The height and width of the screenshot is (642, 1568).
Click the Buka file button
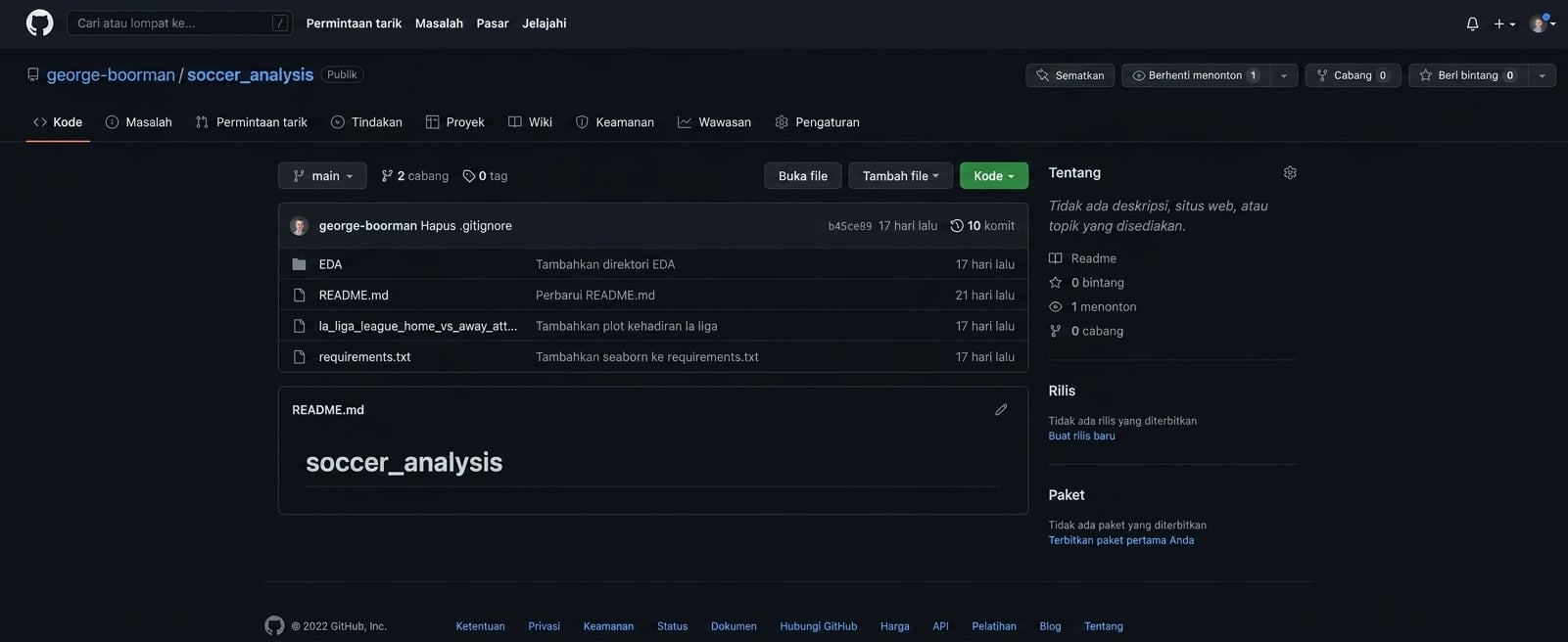[802, 176]
